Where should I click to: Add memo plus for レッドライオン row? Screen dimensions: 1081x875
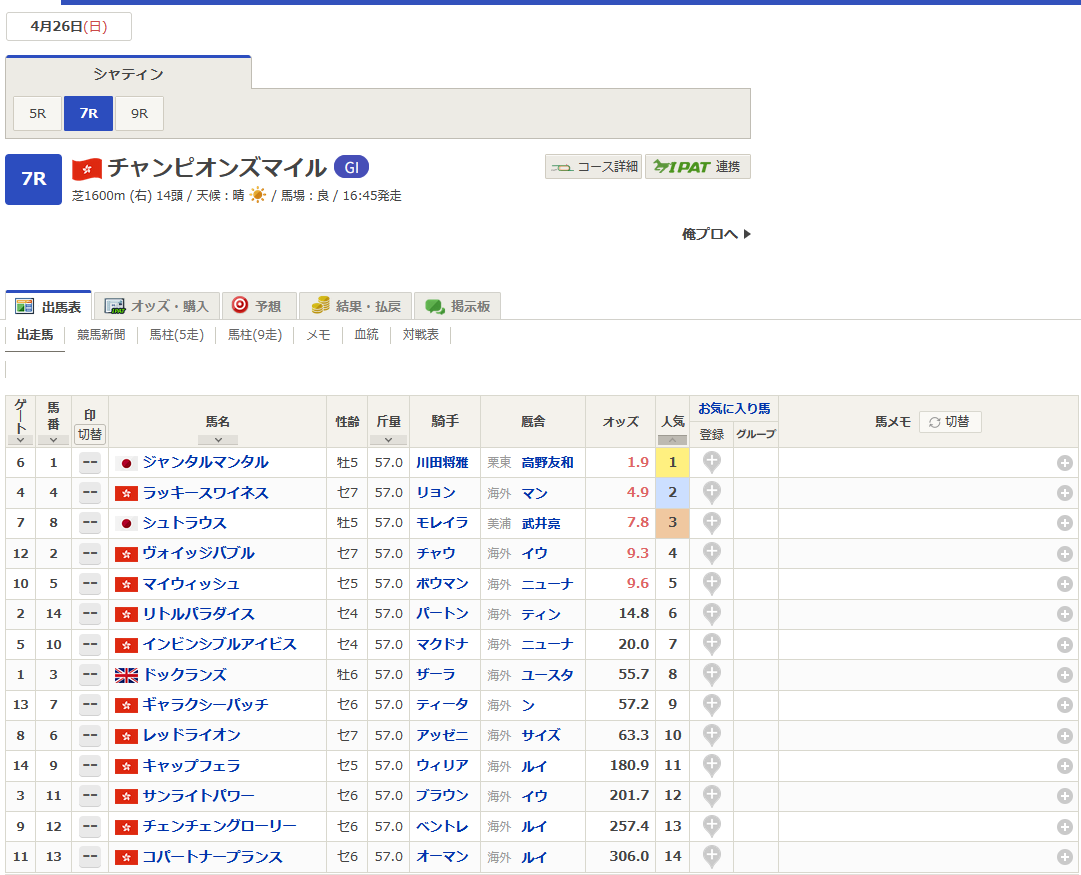[x=1064, y=736]
